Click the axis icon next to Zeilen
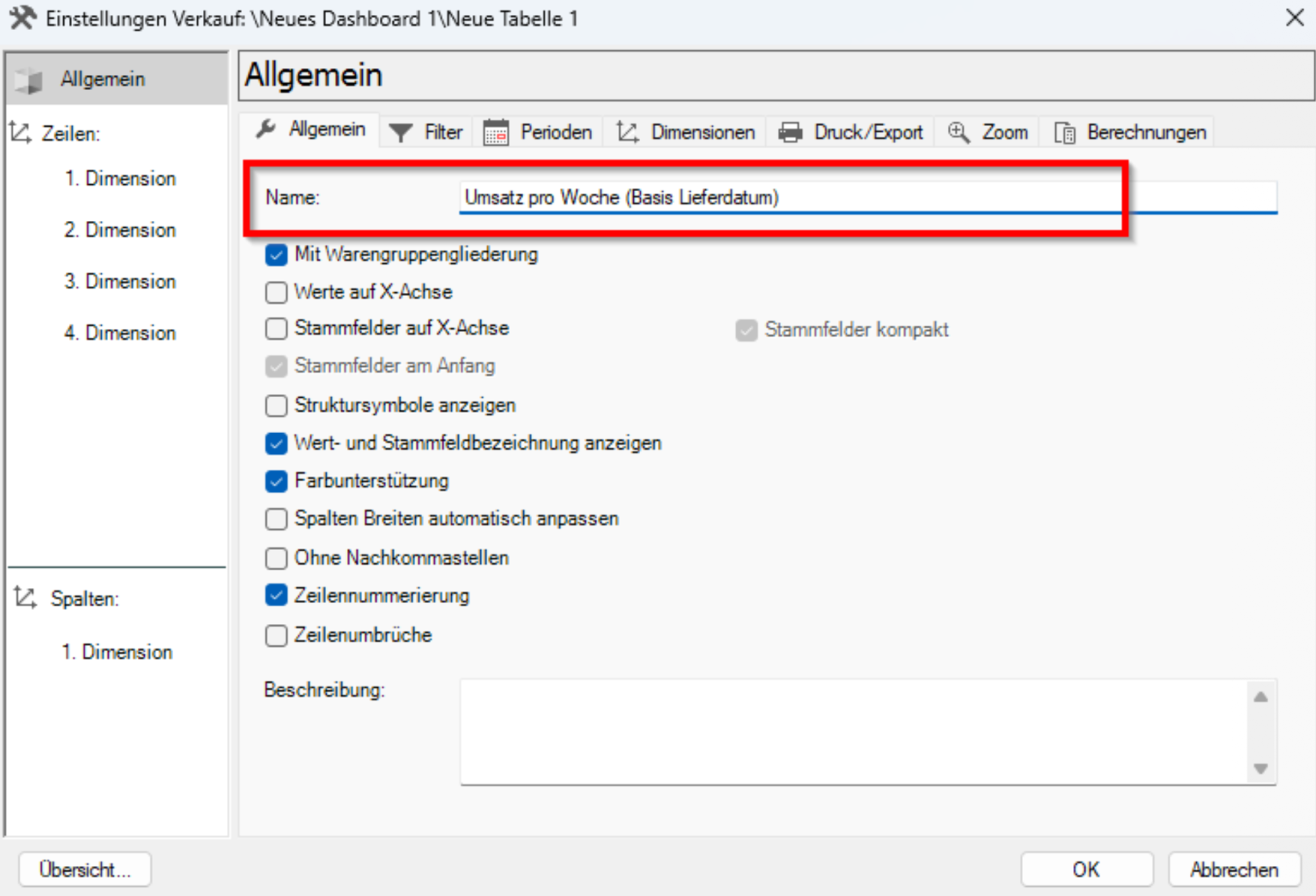The image size is (1316, 896). pos(20,132)
